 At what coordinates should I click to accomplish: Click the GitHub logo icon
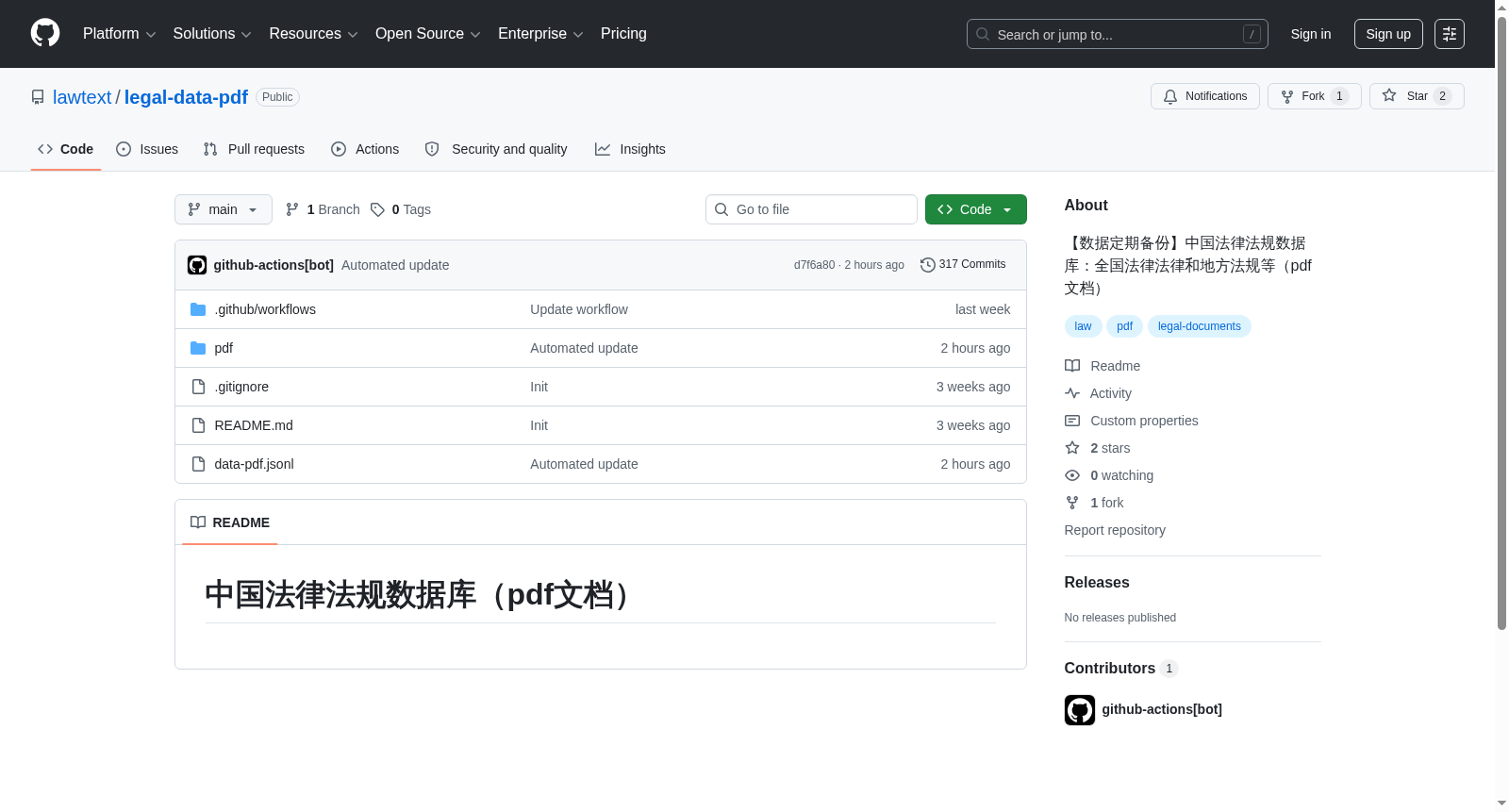(x=45, y=33)
